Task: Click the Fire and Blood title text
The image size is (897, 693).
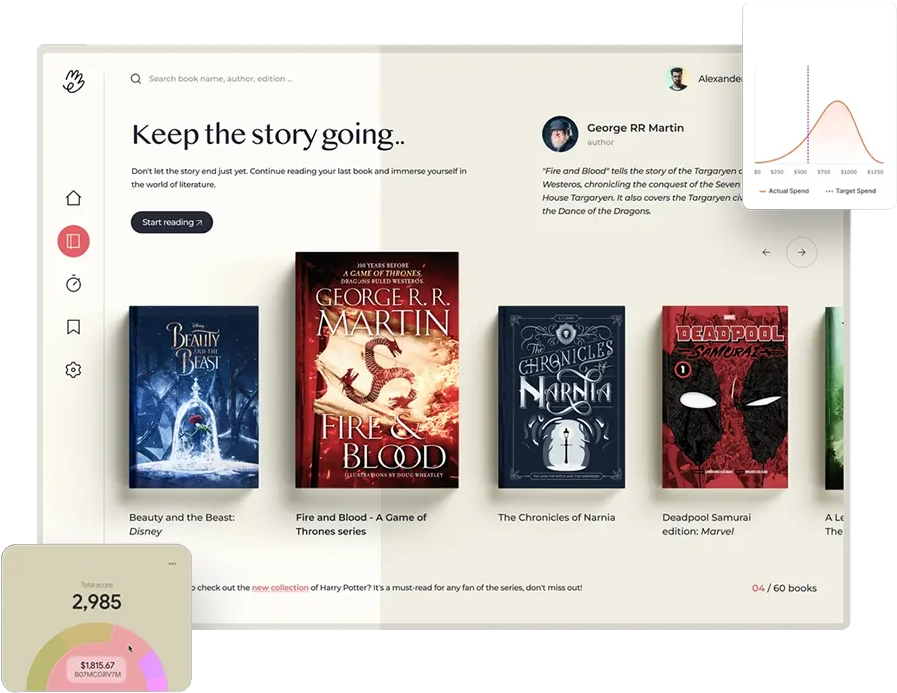Action: tap(361, 524)
